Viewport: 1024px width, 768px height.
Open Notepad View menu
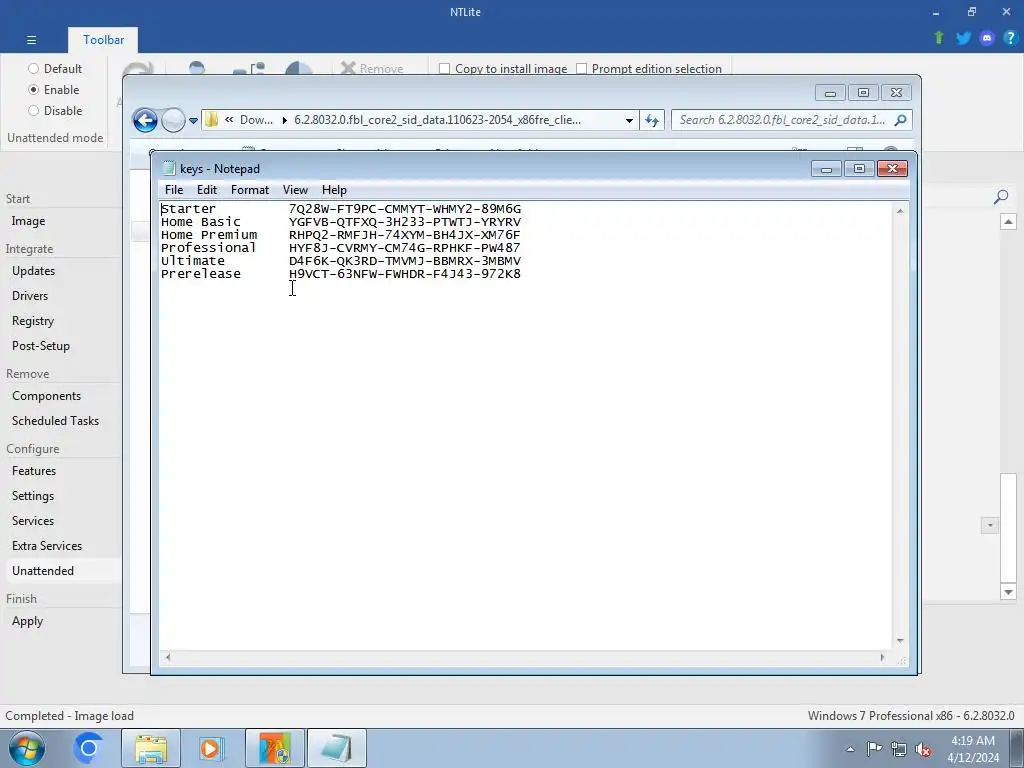[x=295, y=190]
